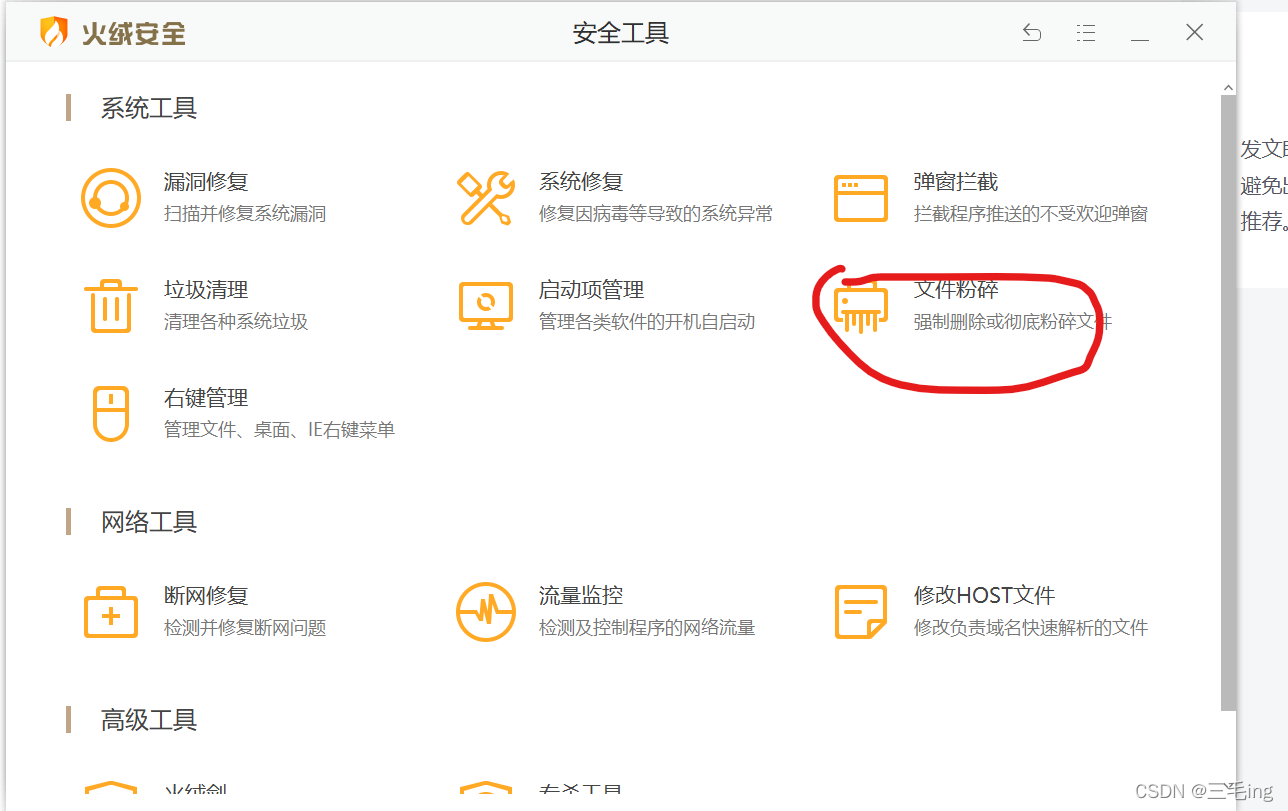Select the 修改HOST文件 title text
Screen dimensions: 1288x811
tap(985, 596)
